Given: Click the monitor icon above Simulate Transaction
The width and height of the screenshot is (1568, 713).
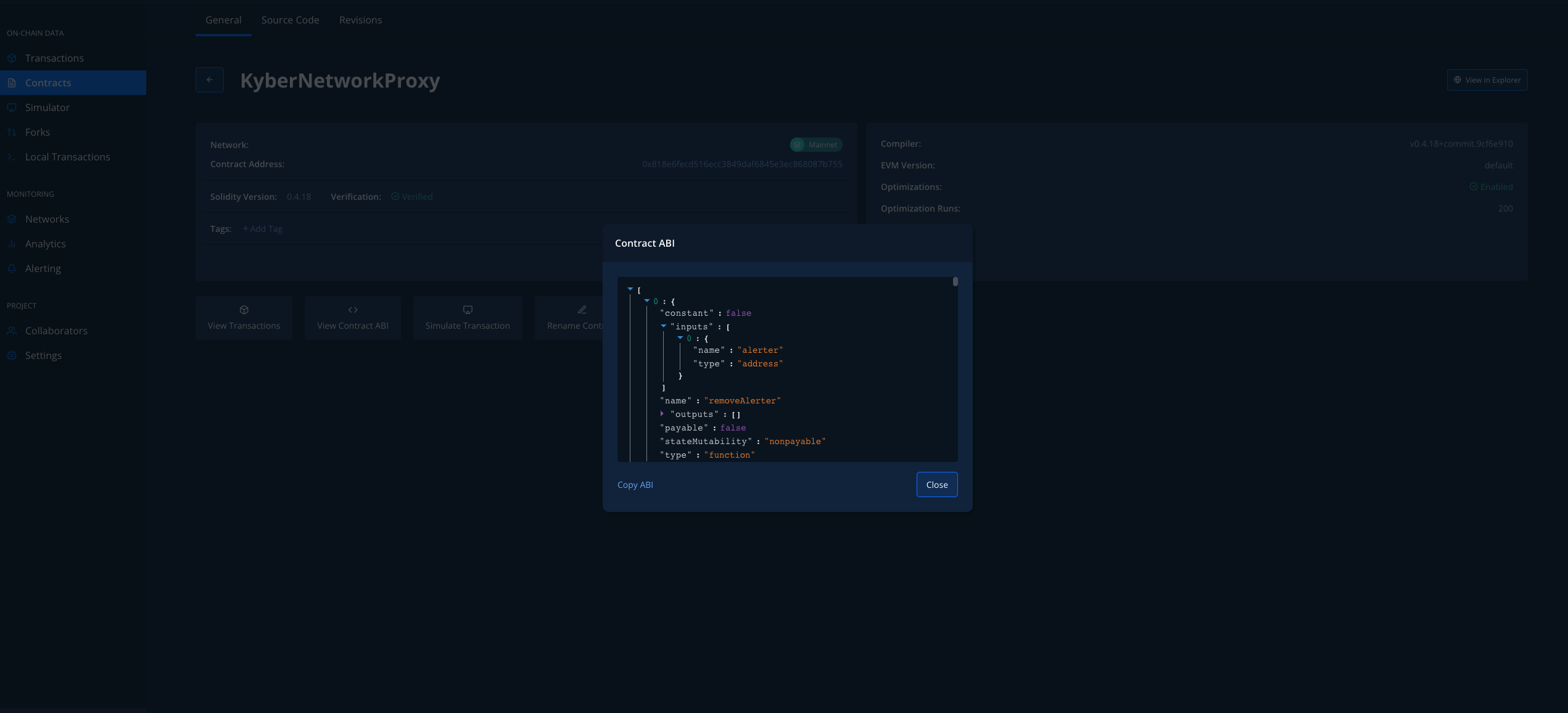Looking at the screenshot, I should click(468, 310).
